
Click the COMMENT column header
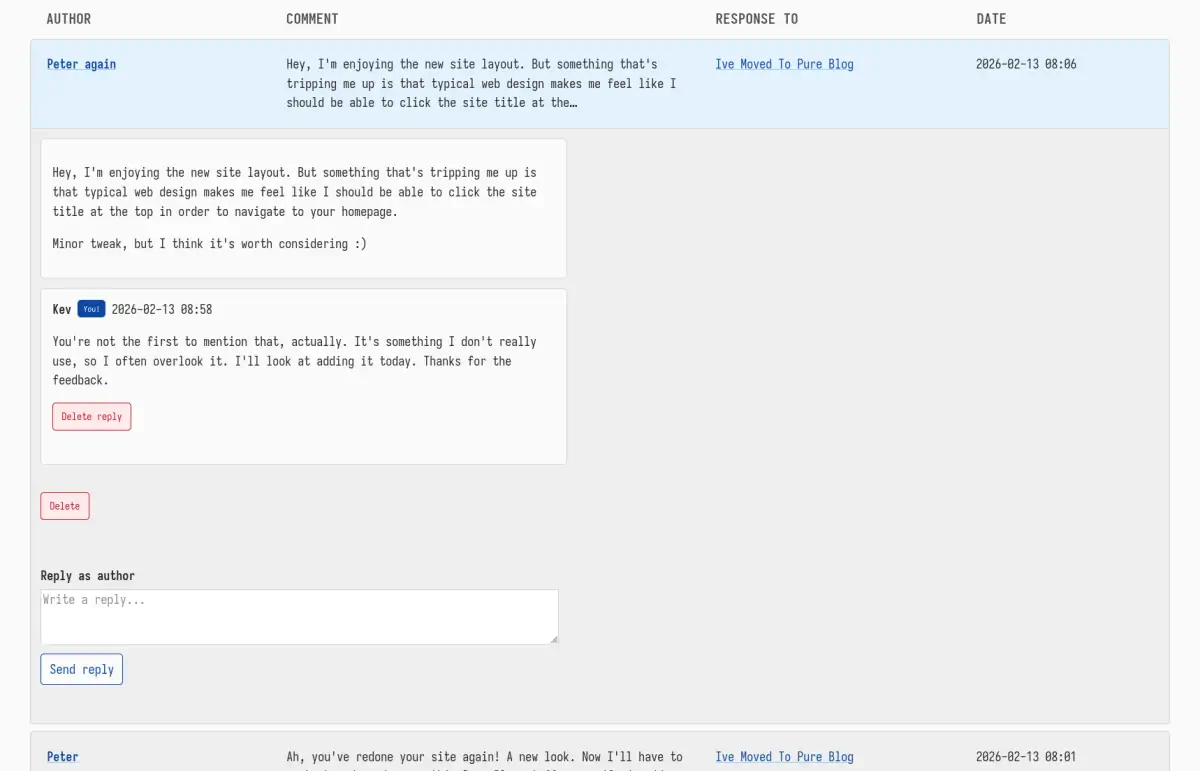[x=312, y=19]
